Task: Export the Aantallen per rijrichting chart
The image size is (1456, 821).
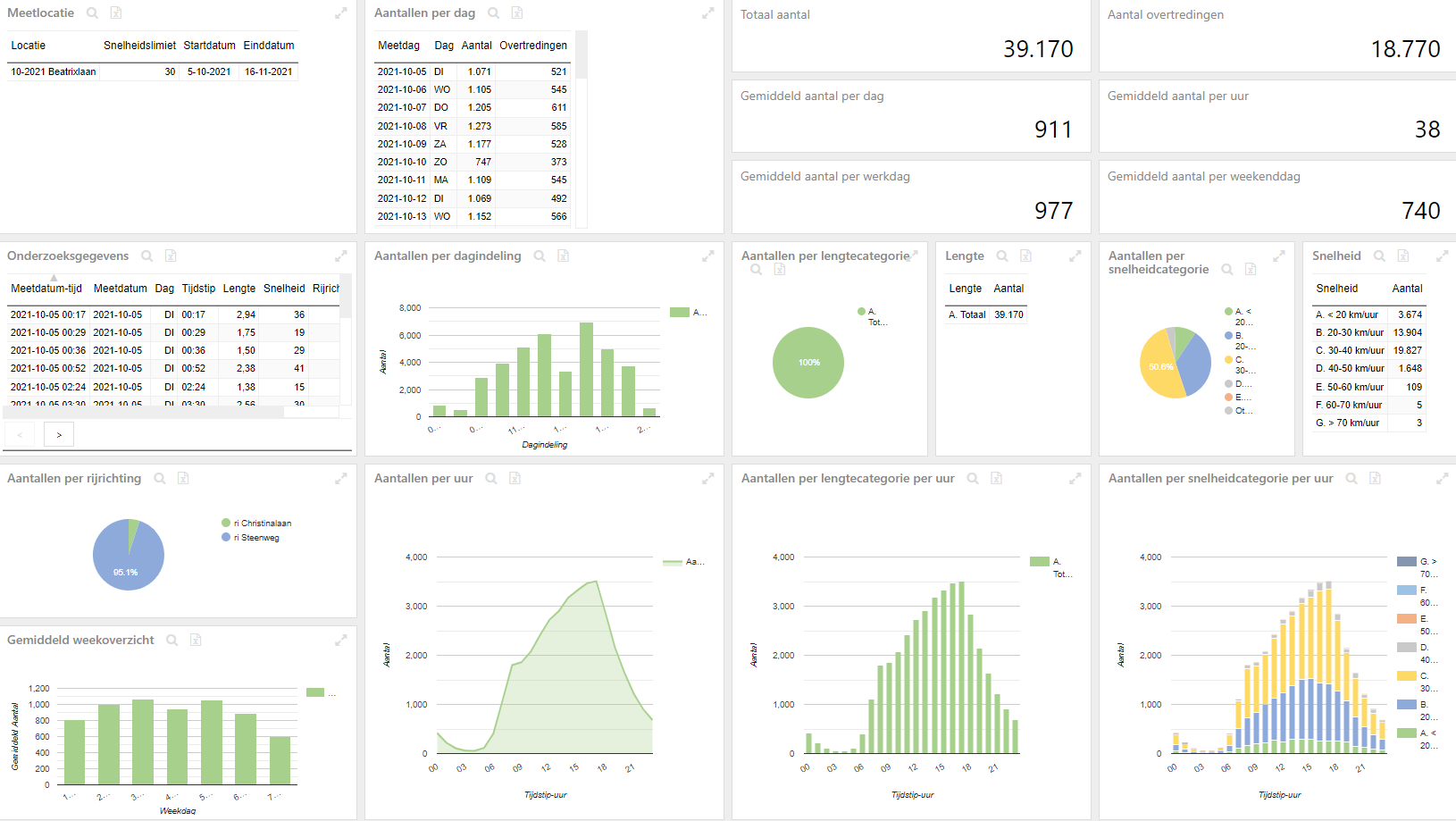Action: [183, 479]
